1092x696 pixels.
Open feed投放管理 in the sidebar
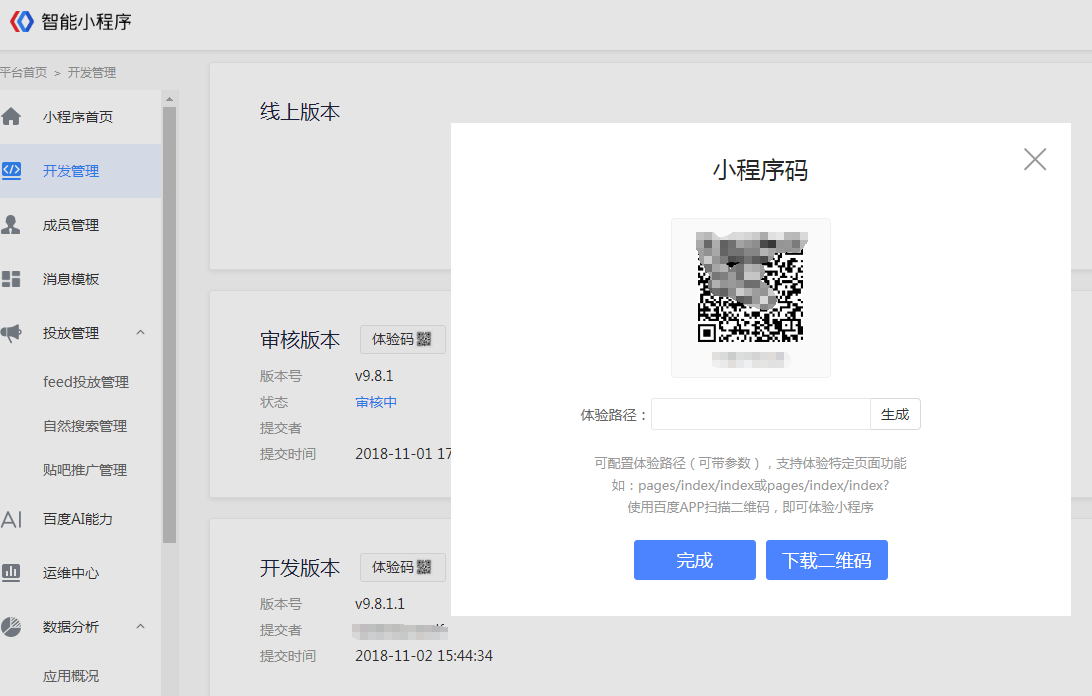[86, 382]
